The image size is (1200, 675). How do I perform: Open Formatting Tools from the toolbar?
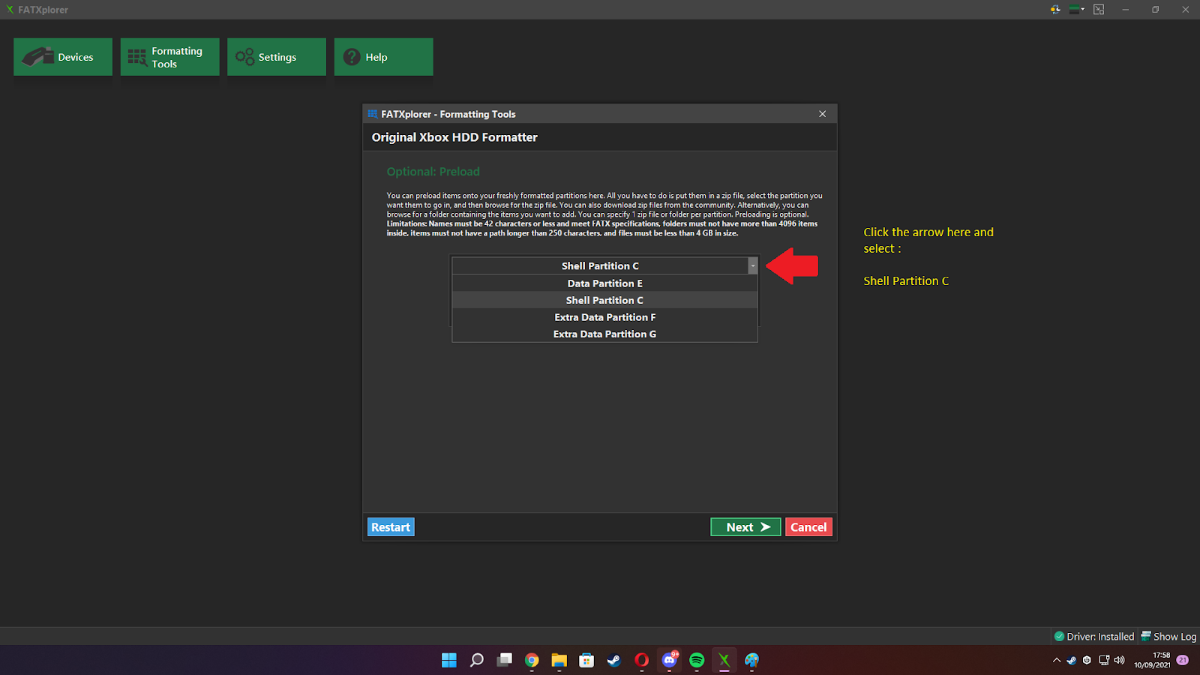170,57
